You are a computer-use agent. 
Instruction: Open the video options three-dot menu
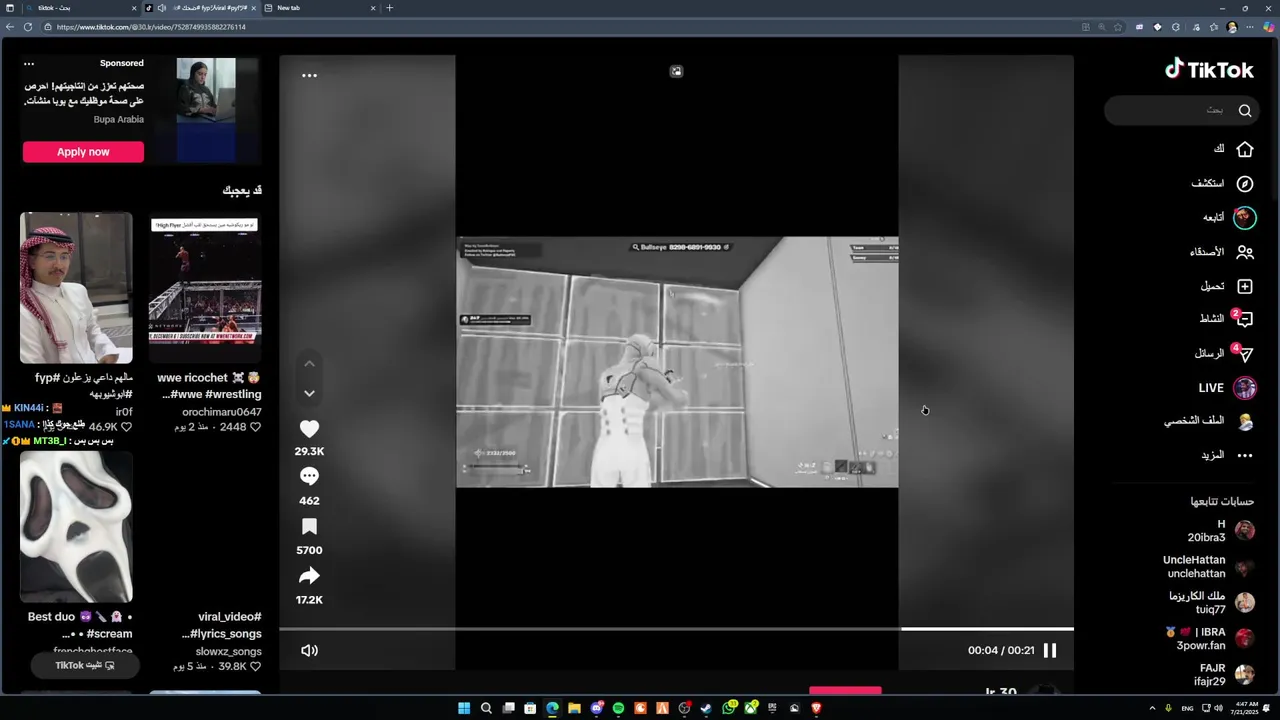(309, 75)
